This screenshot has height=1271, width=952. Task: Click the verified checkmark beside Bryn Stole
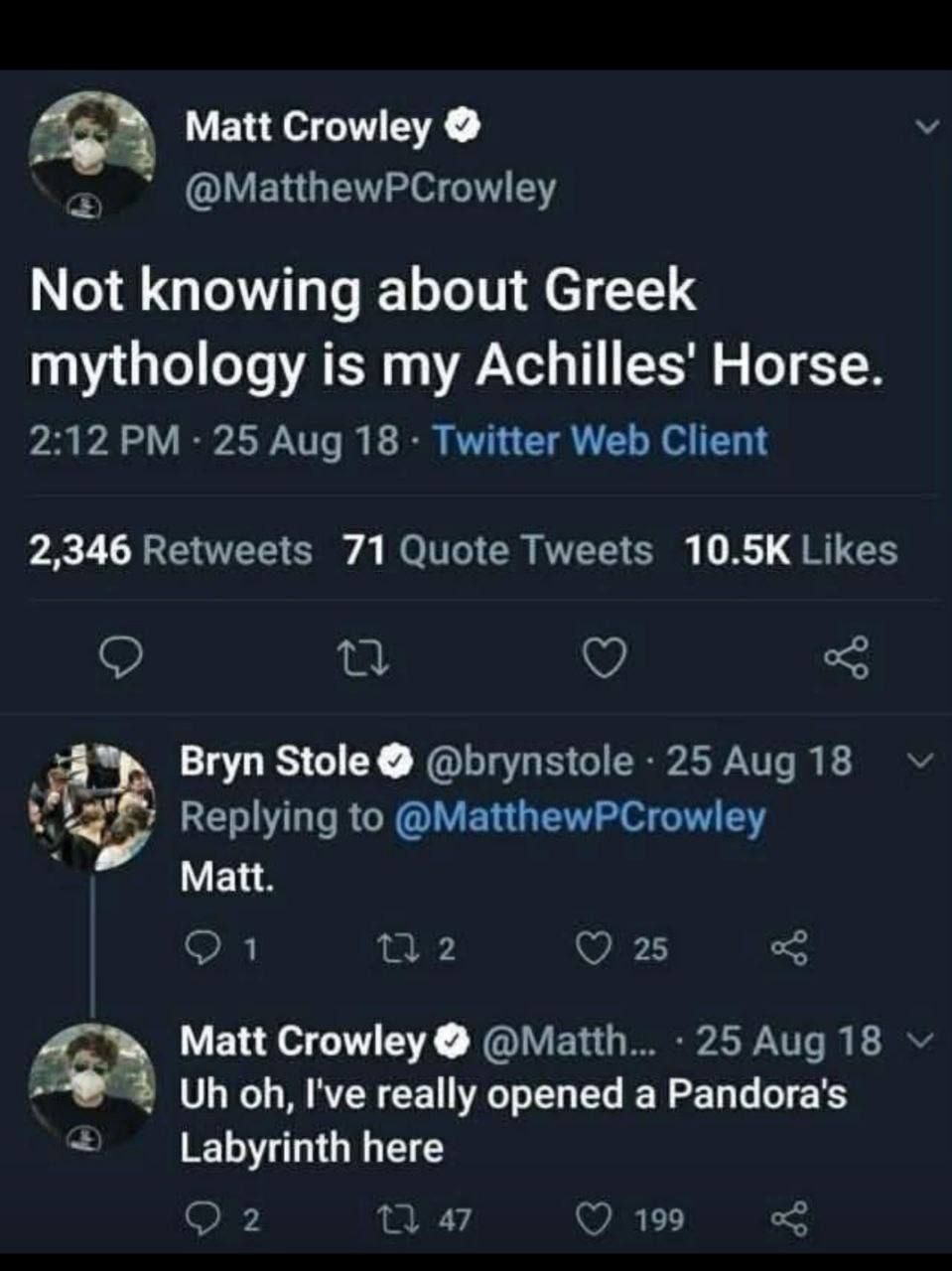(x=397, y=761)
